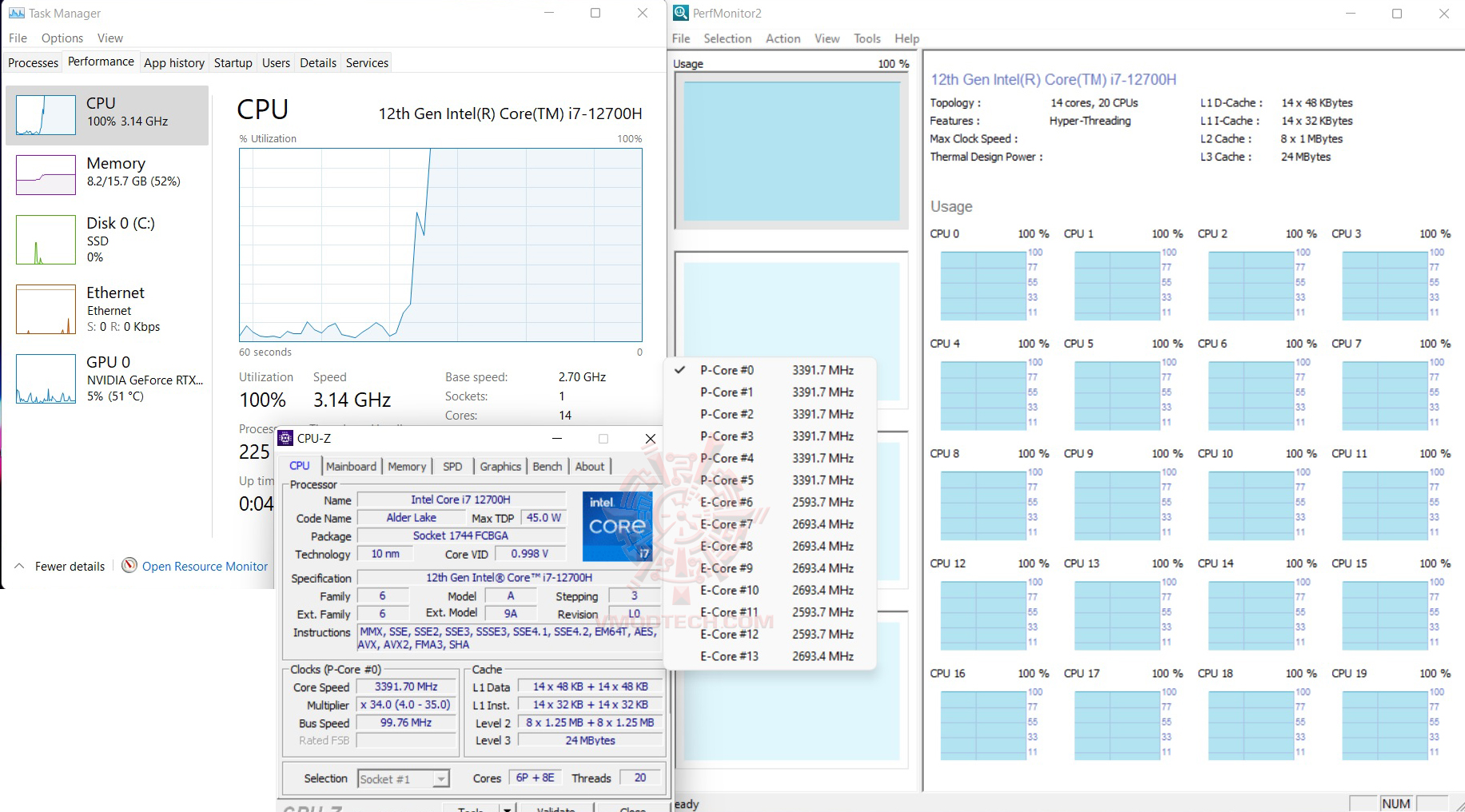The height and width of the screenshot is (812, 1465).
Task: Click the Core VID value 0.998 V
Action: pyautogui.click(x=530, y=554)
